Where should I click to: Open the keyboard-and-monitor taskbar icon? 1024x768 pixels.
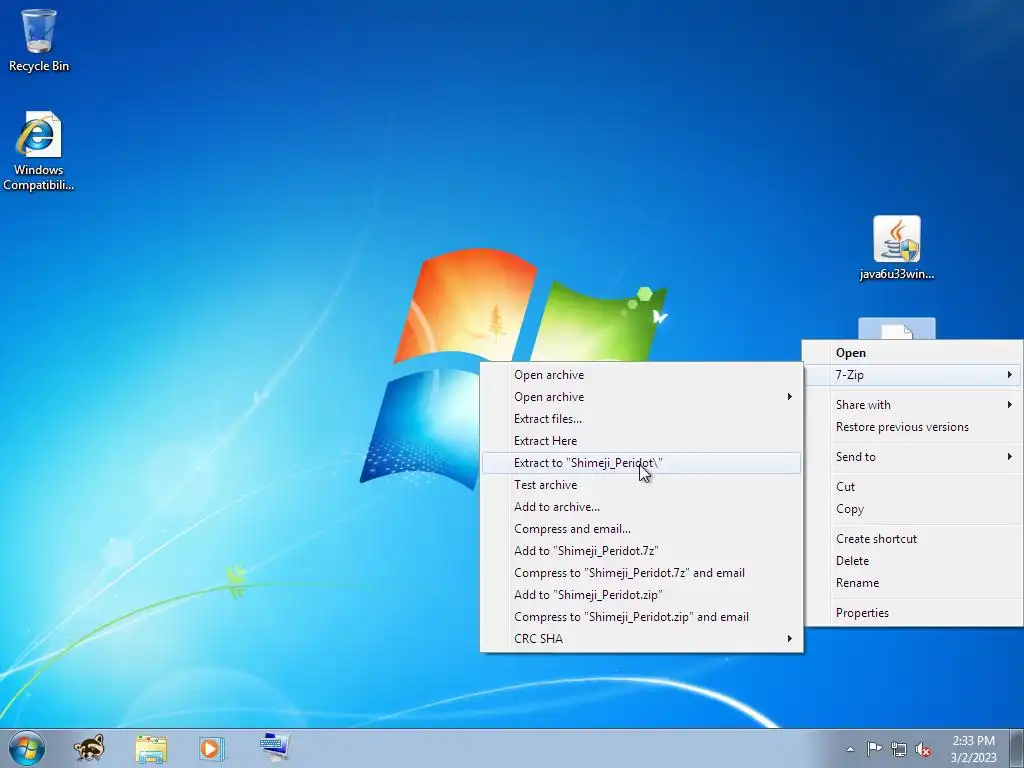pyautogui.click(x=274, y=747)
